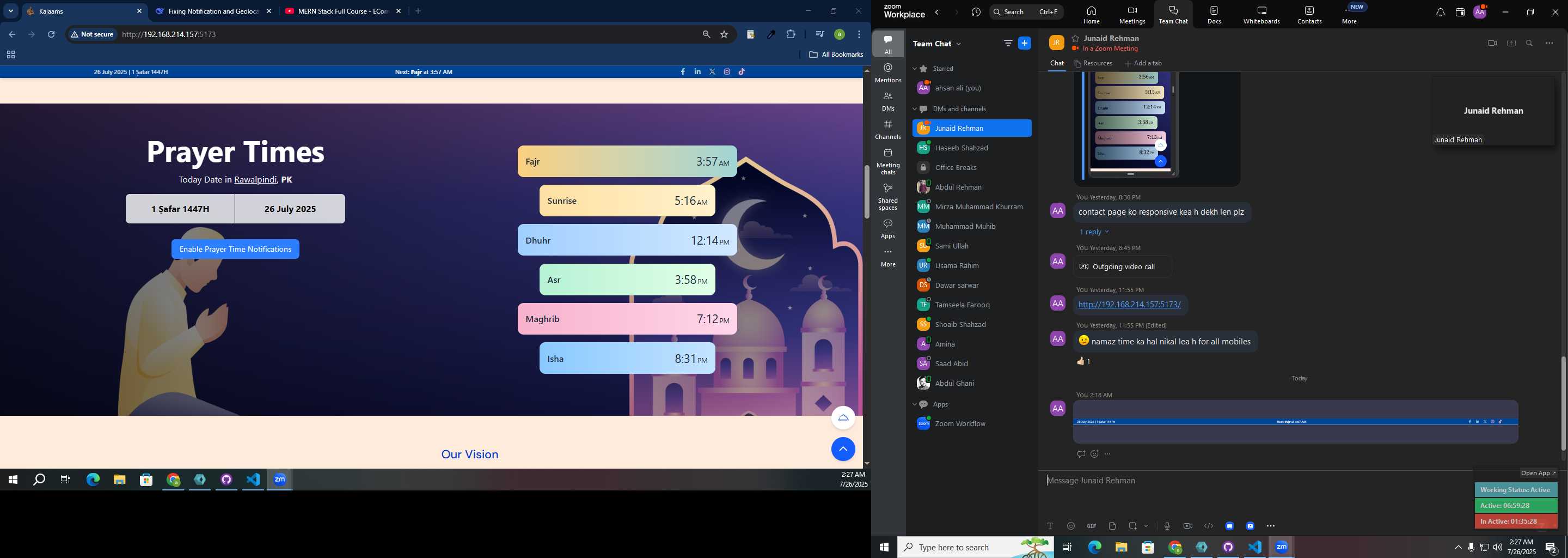1568x558 pixels.
Task: Open the 192.168.214.157:5173 link in the chat
Action: coord(1129,305)
